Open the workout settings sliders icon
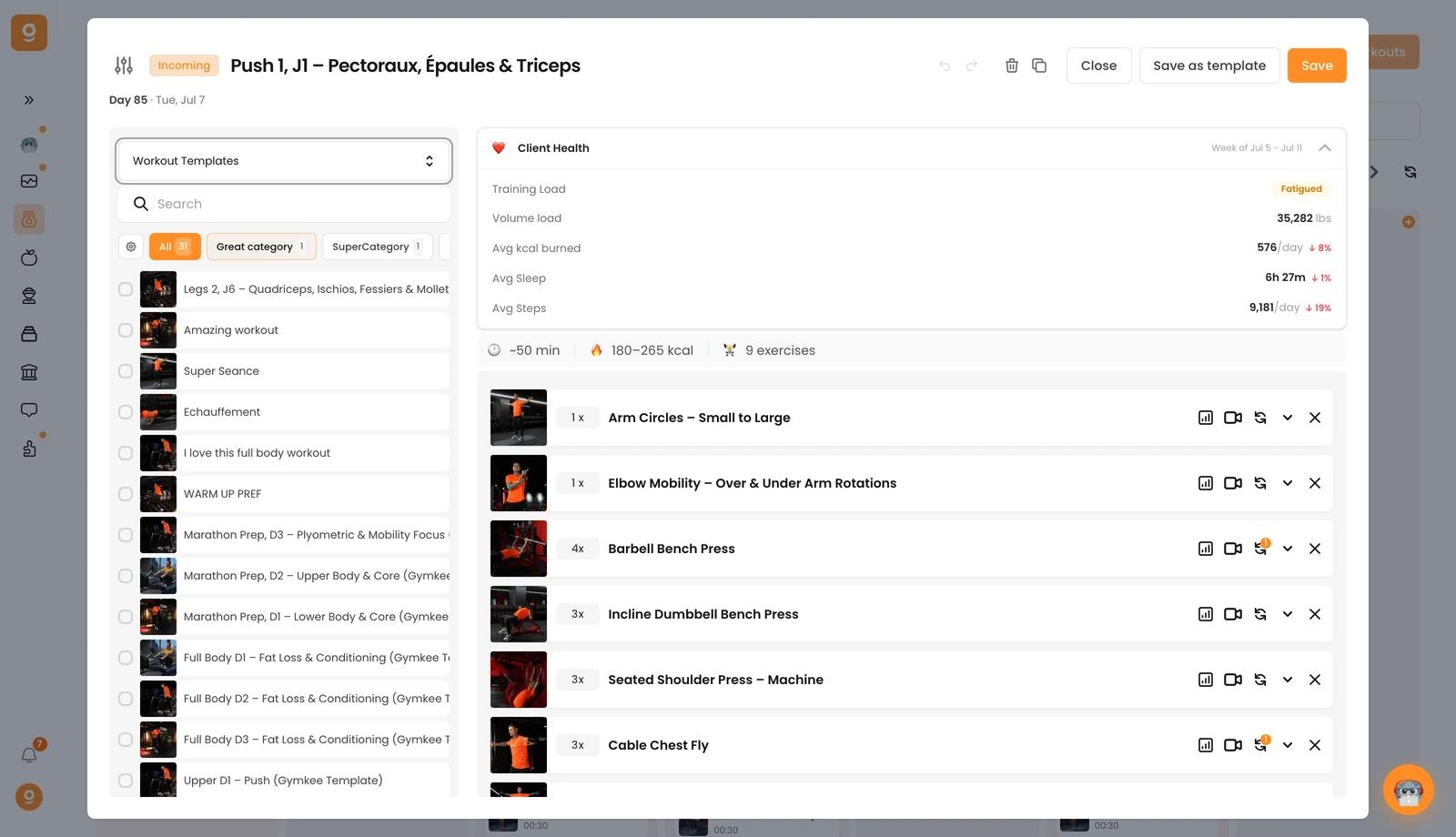1456x837 pixels. (124, 66)
